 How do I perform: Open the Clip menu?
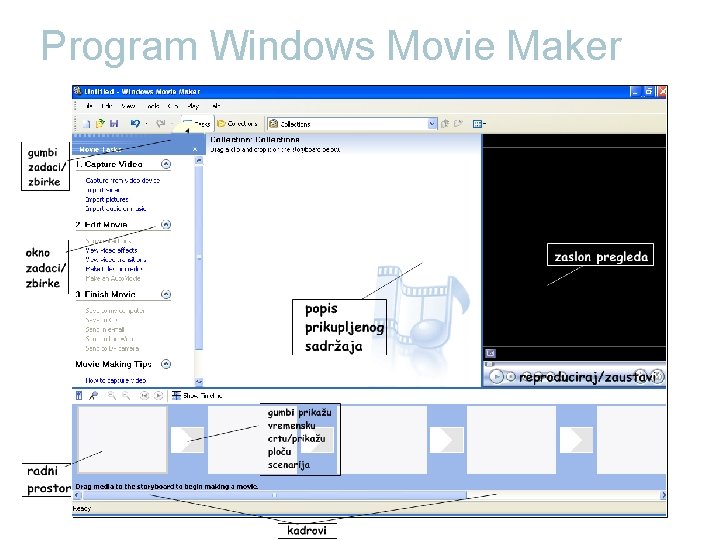click(173, 106)
